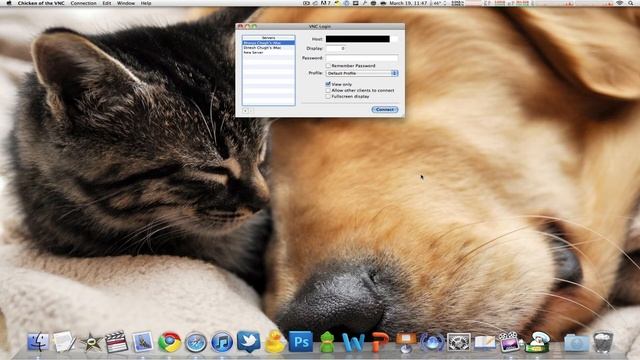Launch Cyberduck rubber duck icon in dock
The height and width of the screenshot is (360, 640).
coord(275,341)
